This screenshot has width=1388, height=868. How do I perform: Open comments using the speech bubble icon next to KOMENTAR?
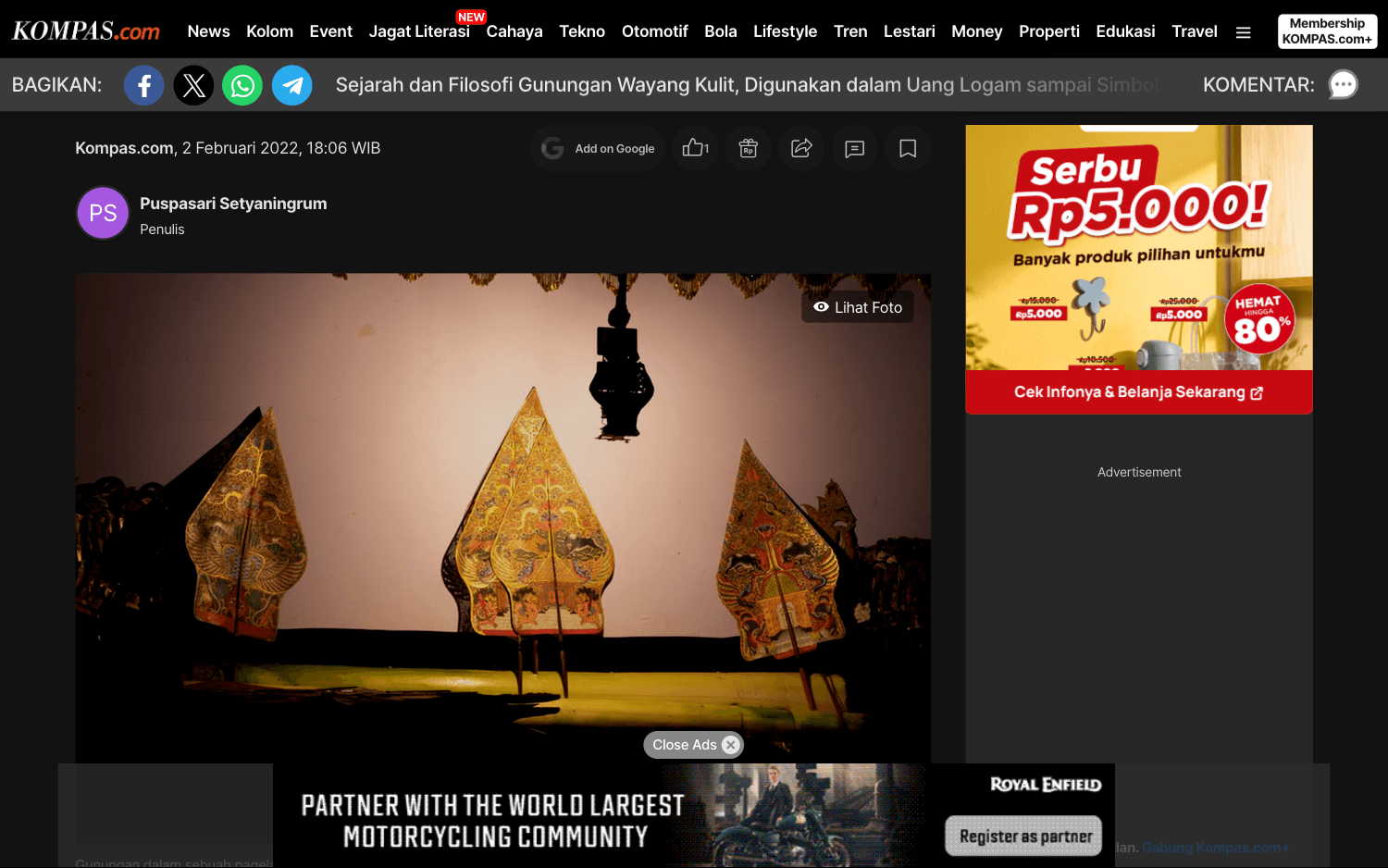(1343, 85)
